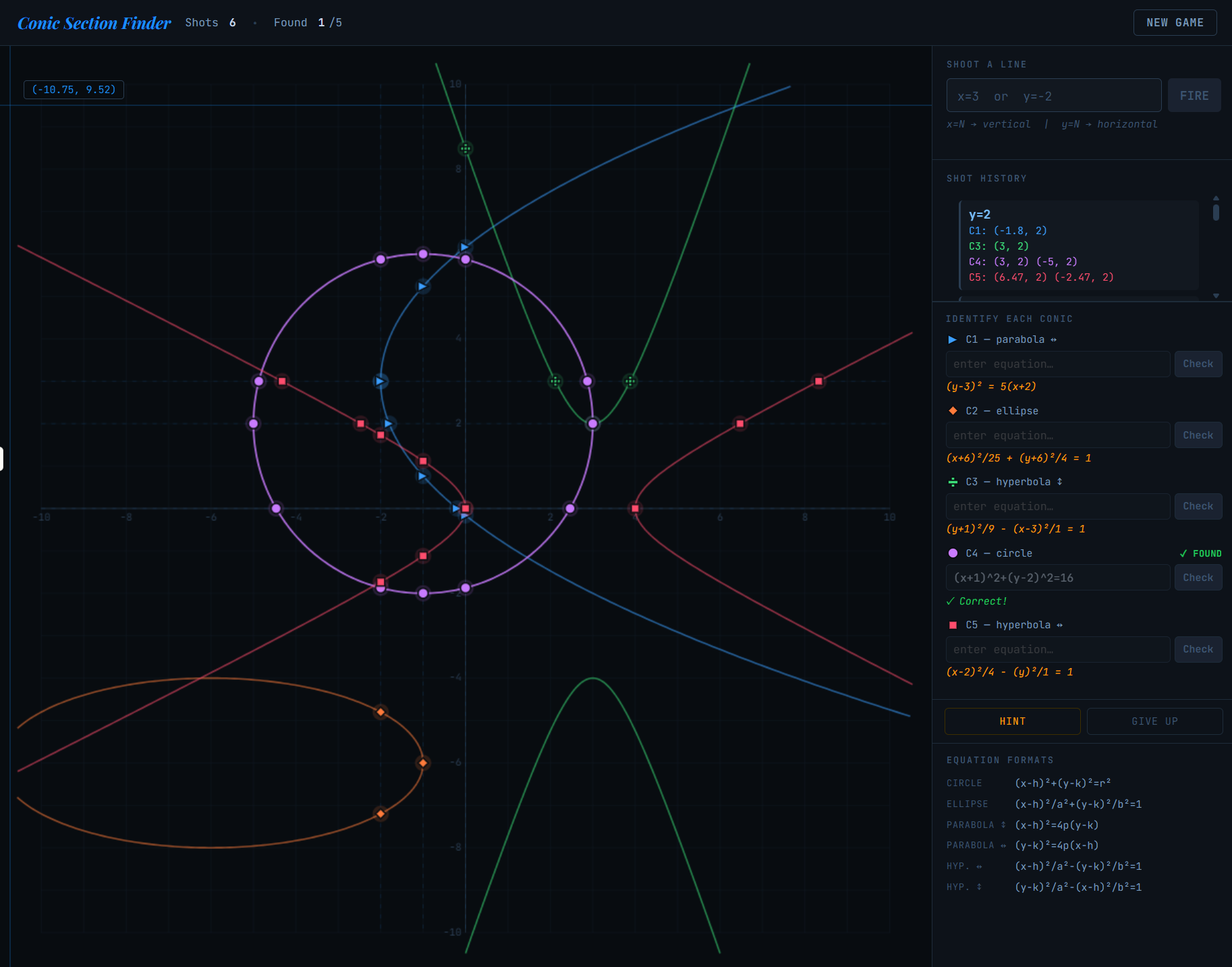Screen dimensions: 1232x967
Task: Click the blue triangle icon beside C1 parabola
Action: tap(952, 339)
